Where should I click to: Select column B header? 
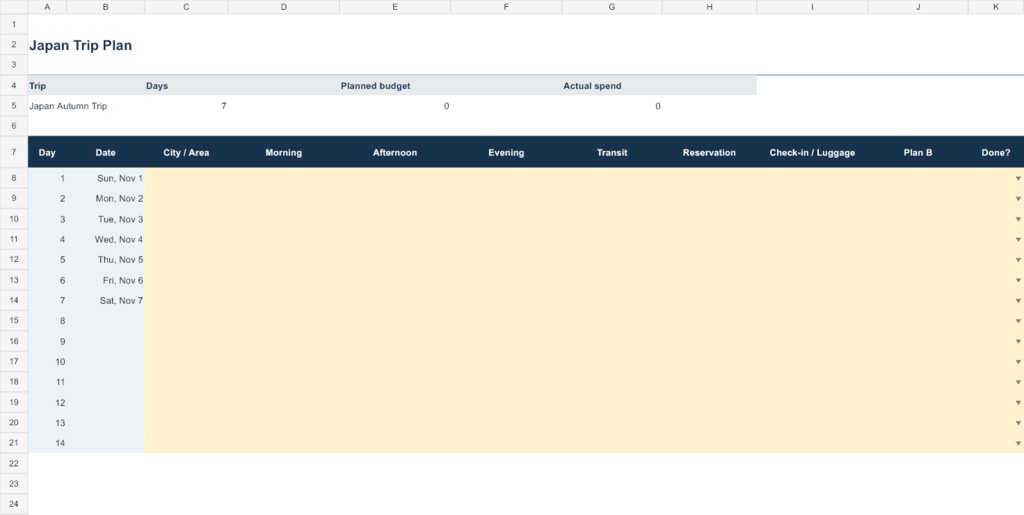pyautogui.click(x=105, y=7)
